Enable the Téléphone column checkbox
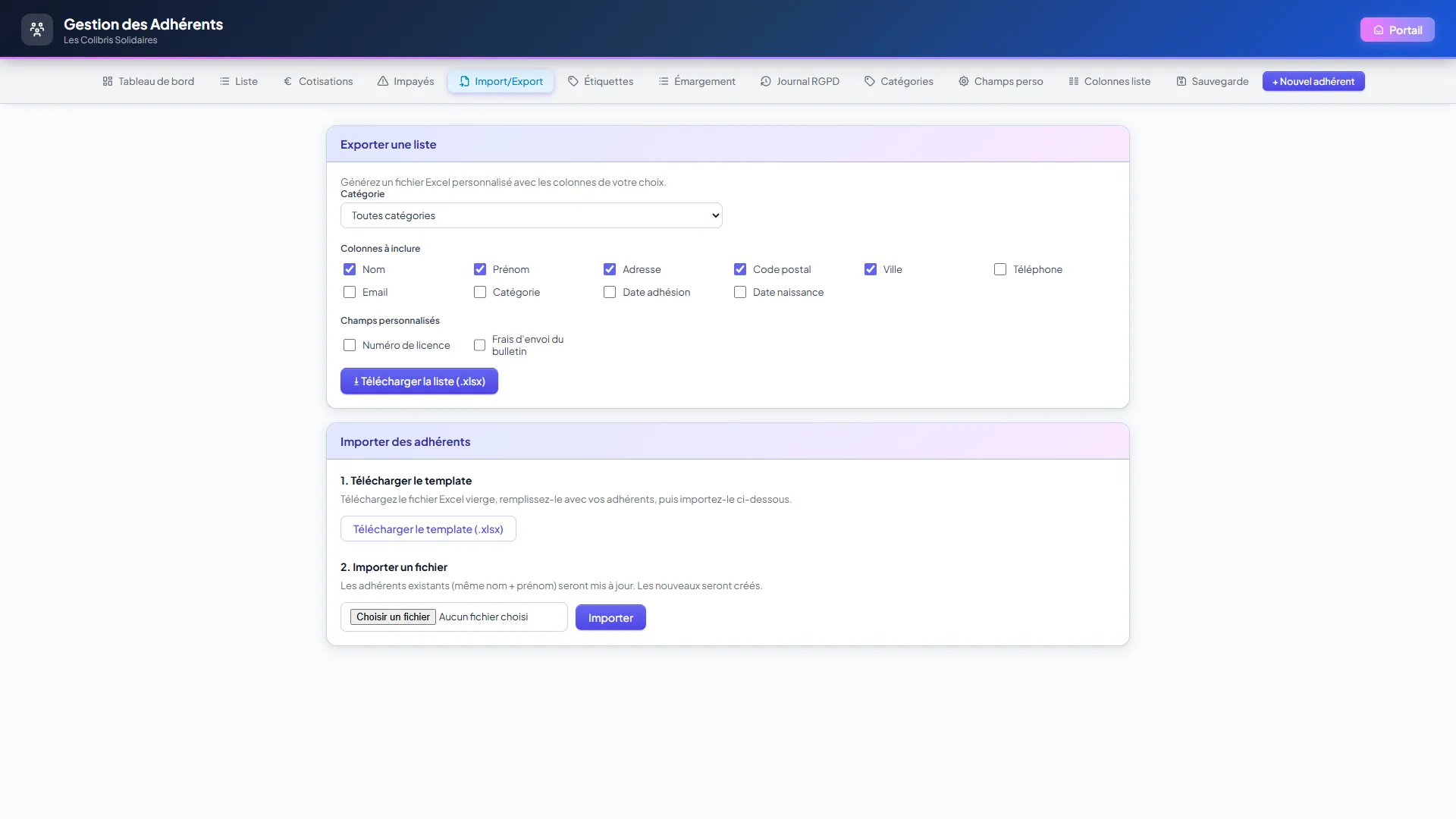 [1000, 269]
